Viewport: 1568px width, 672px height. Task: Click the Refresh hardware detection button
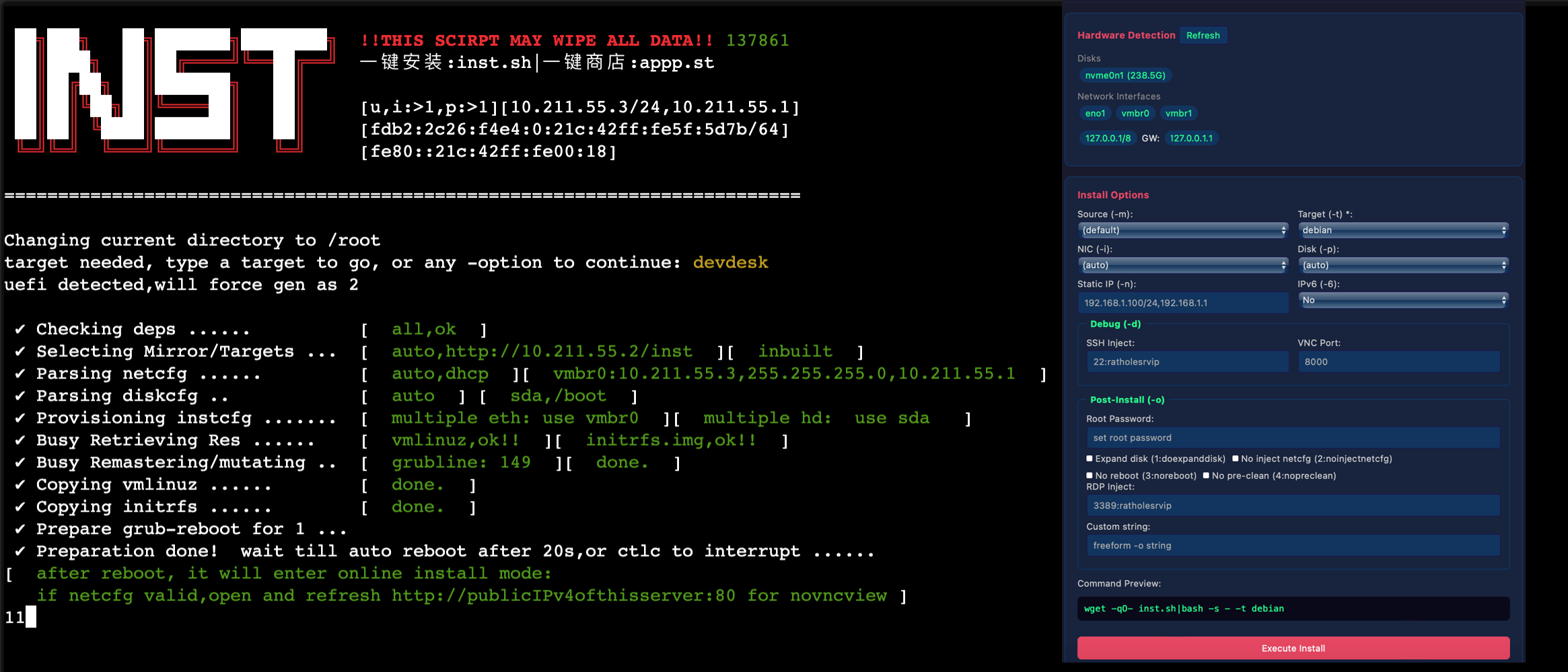1203,36
